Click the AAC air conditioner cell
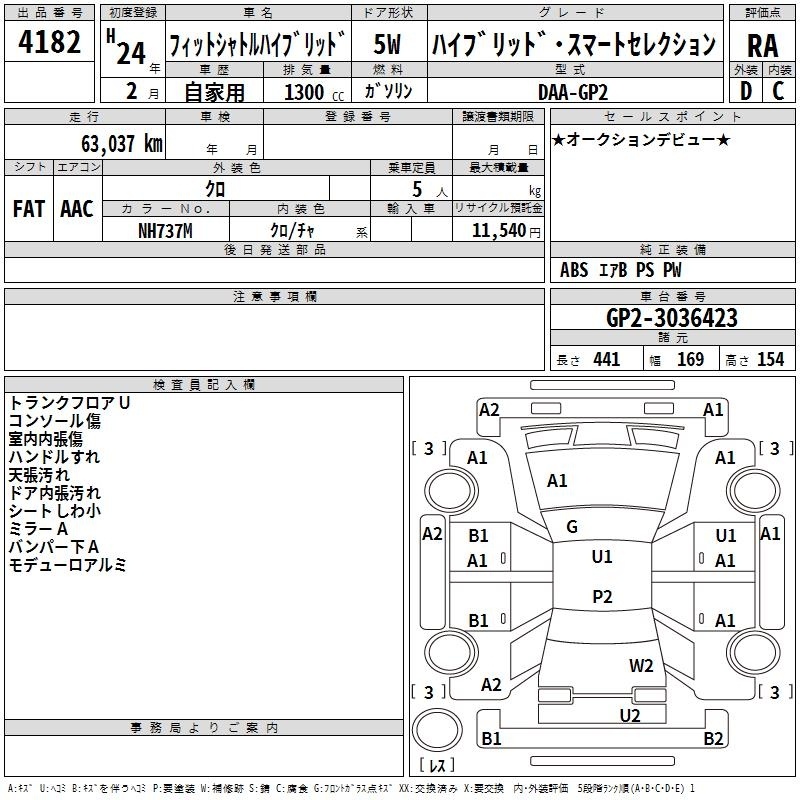 pos(77,209)
